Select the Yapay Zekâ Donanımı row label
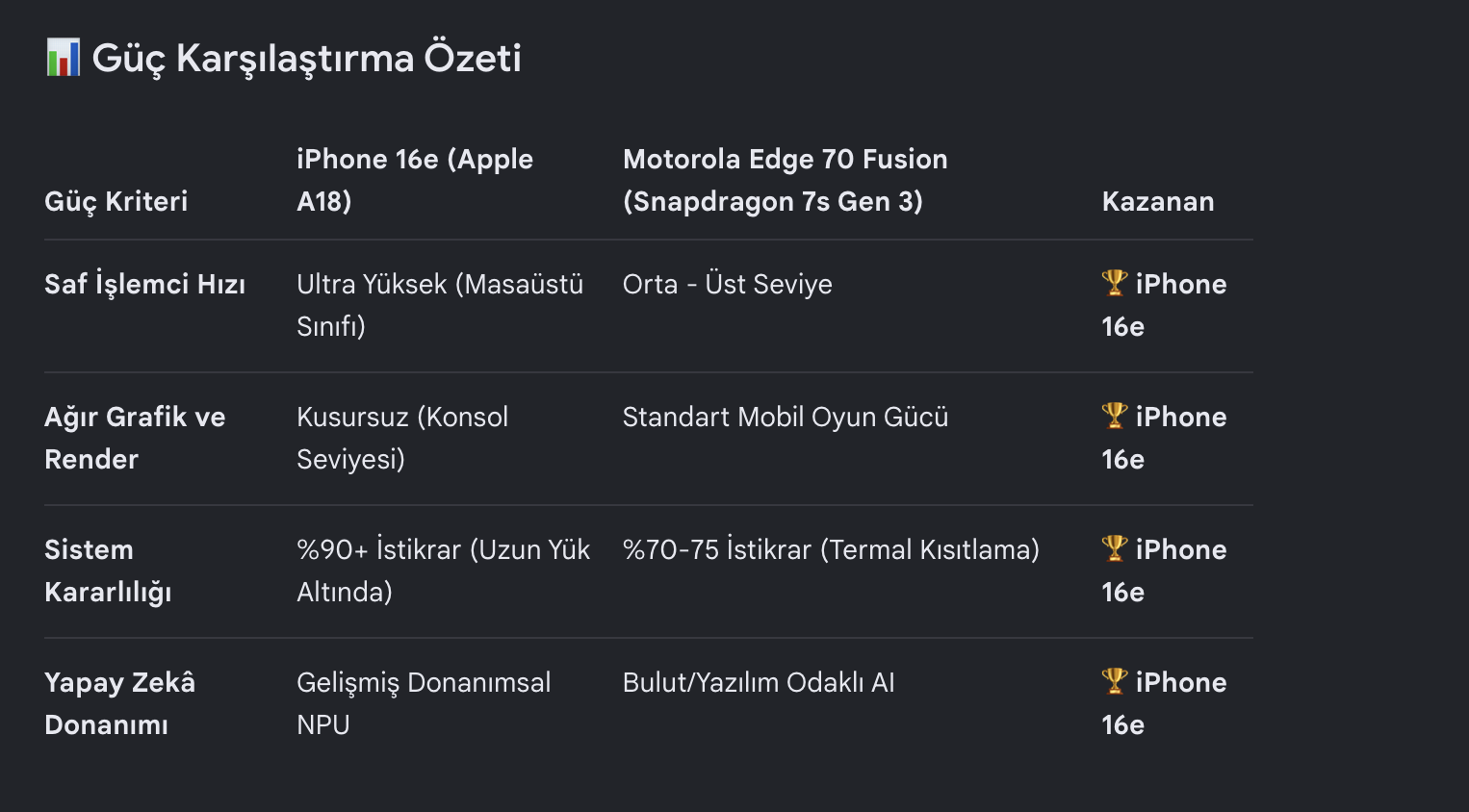This screenshot has height=812, width=1469. click(119, 703)
